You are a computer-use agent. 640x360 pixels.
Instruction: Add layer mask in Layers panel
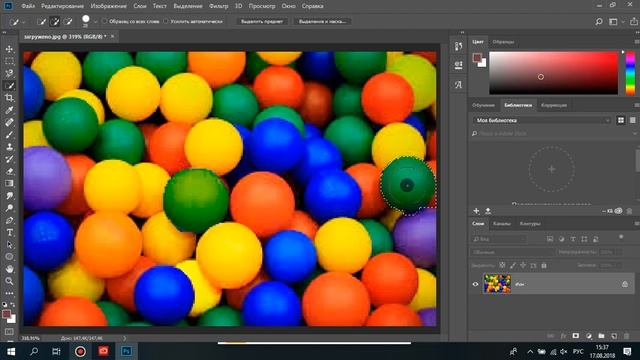pyautogui.click(x=576, y=336)
